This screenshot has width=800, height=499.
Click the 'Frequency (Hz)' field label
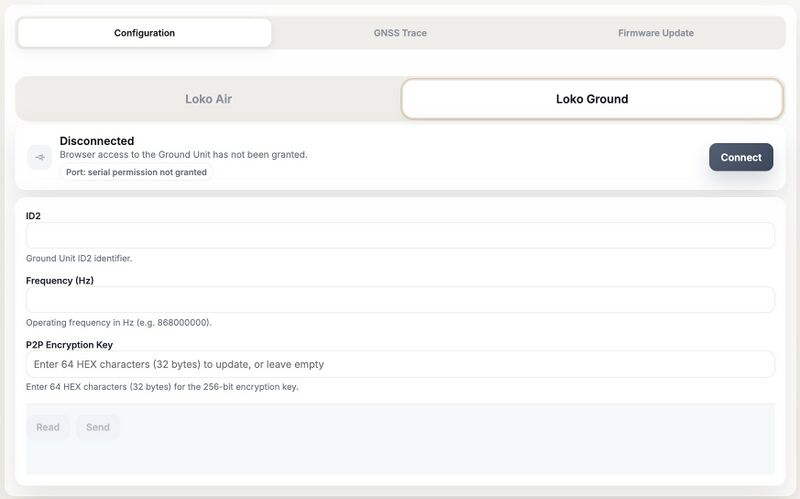pyautogui.click(x=60, y=281)
